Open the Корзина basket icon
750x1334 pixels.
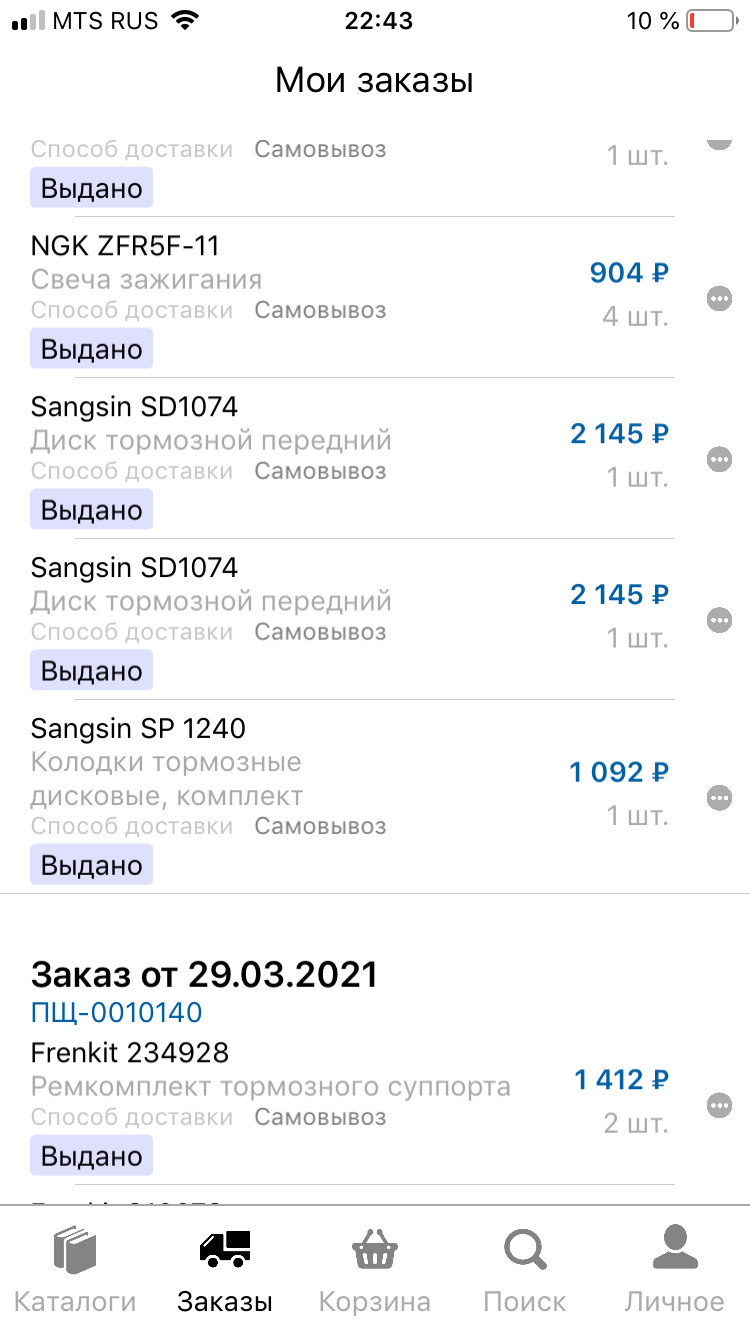375,1250
